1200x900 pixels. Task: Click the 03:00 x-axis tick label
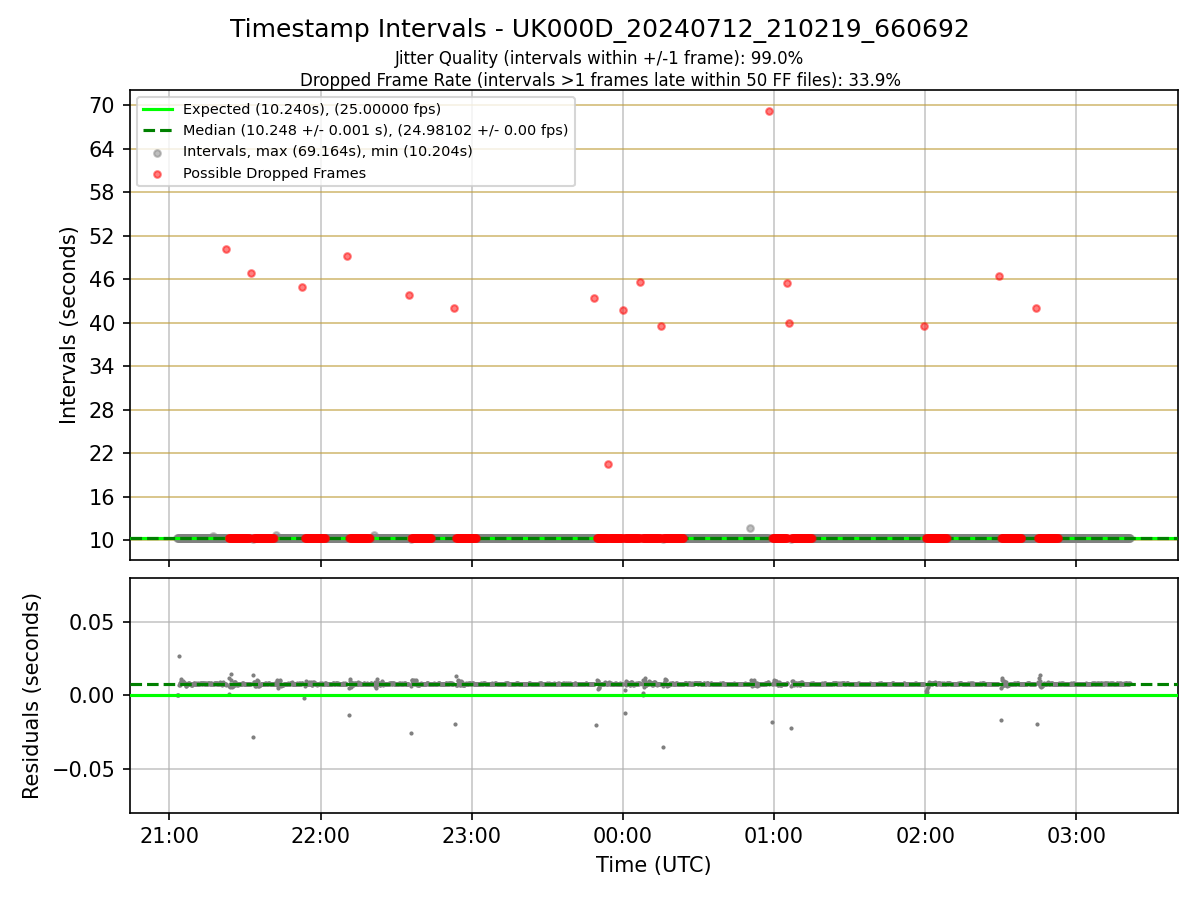click(1076, 834)
